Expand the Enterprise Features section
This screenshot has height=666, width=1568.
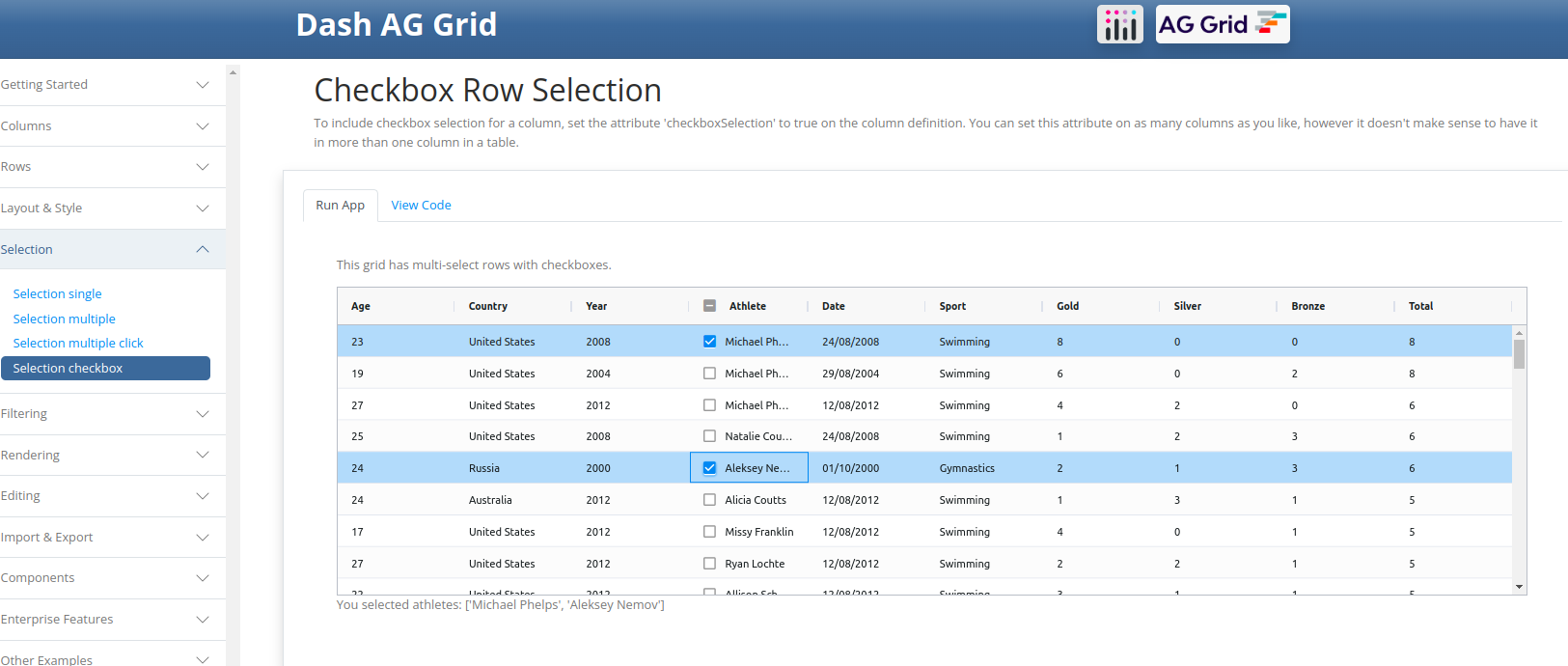[x=112, y=620]
